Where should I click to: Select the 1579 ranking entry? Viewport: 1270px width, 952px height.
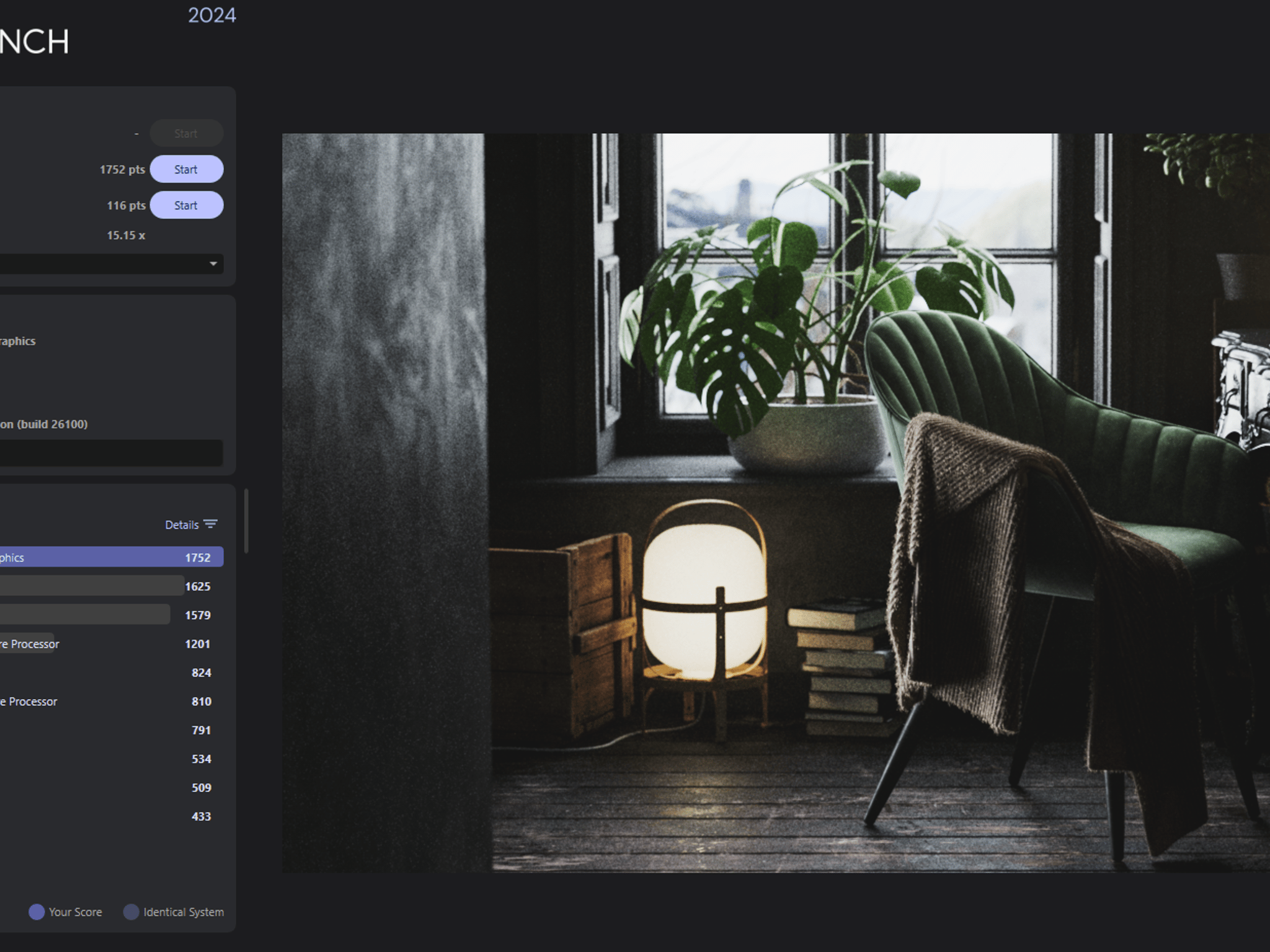[x=112, y=615]
